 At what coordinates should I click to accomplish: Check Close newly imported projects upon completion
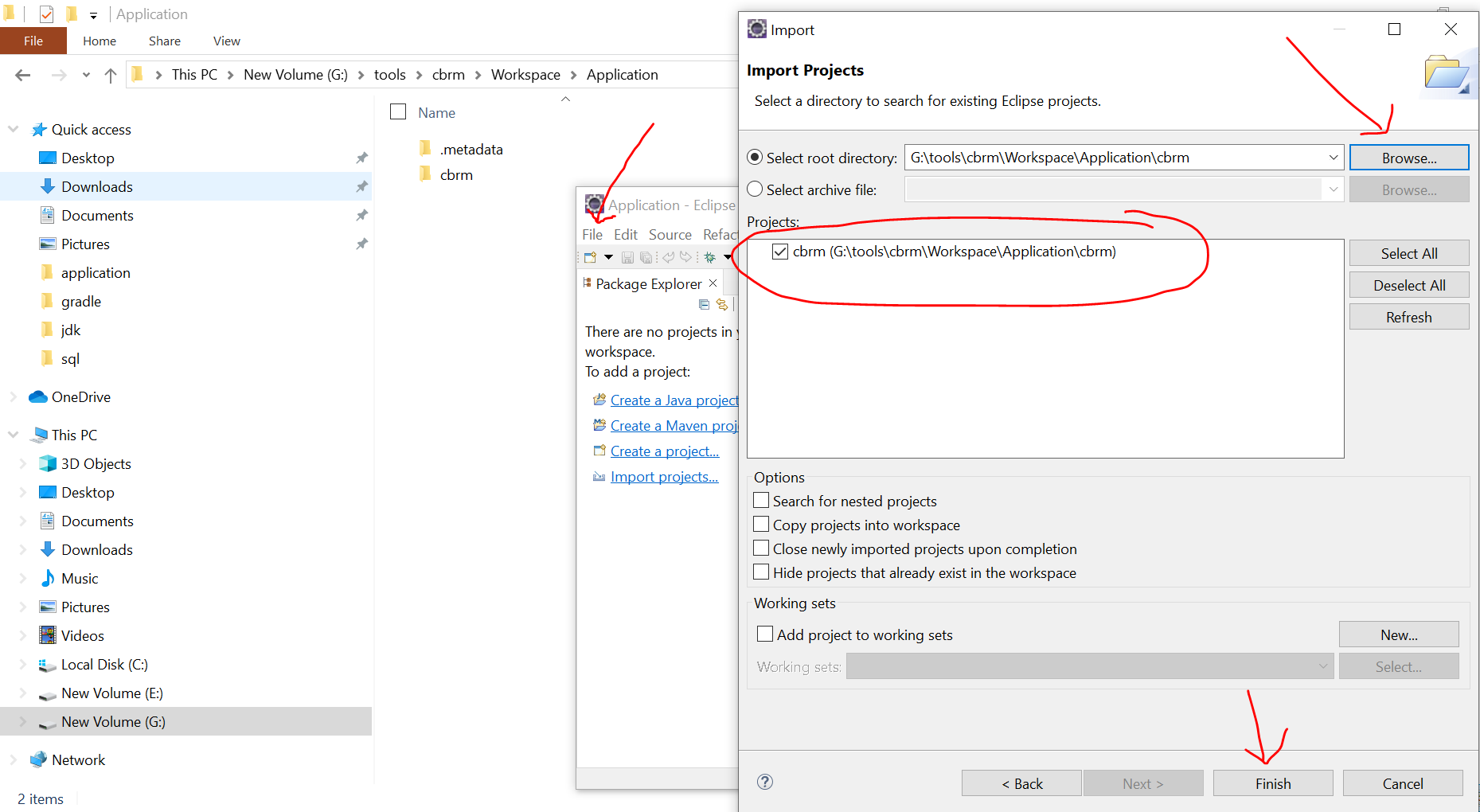pyautogui.click(x=761, y=548)
